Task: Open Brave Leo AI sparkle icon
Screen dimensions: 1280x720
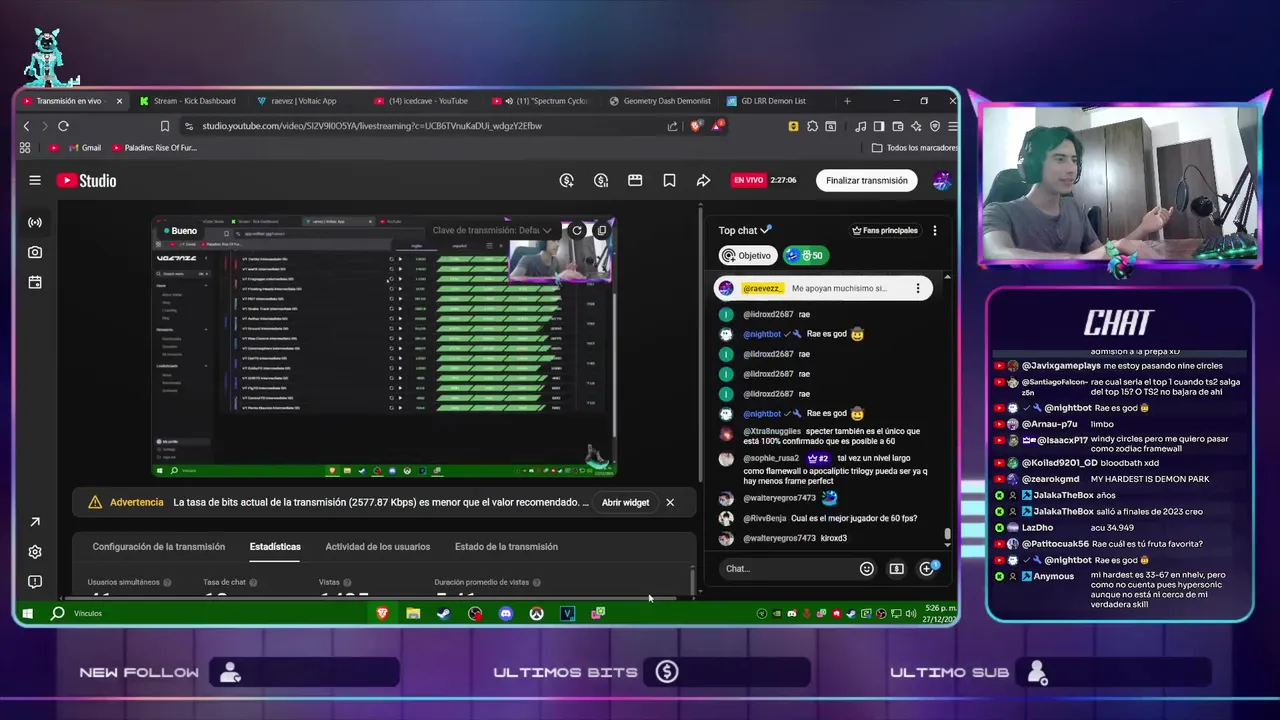Action: tap(917, 126)
